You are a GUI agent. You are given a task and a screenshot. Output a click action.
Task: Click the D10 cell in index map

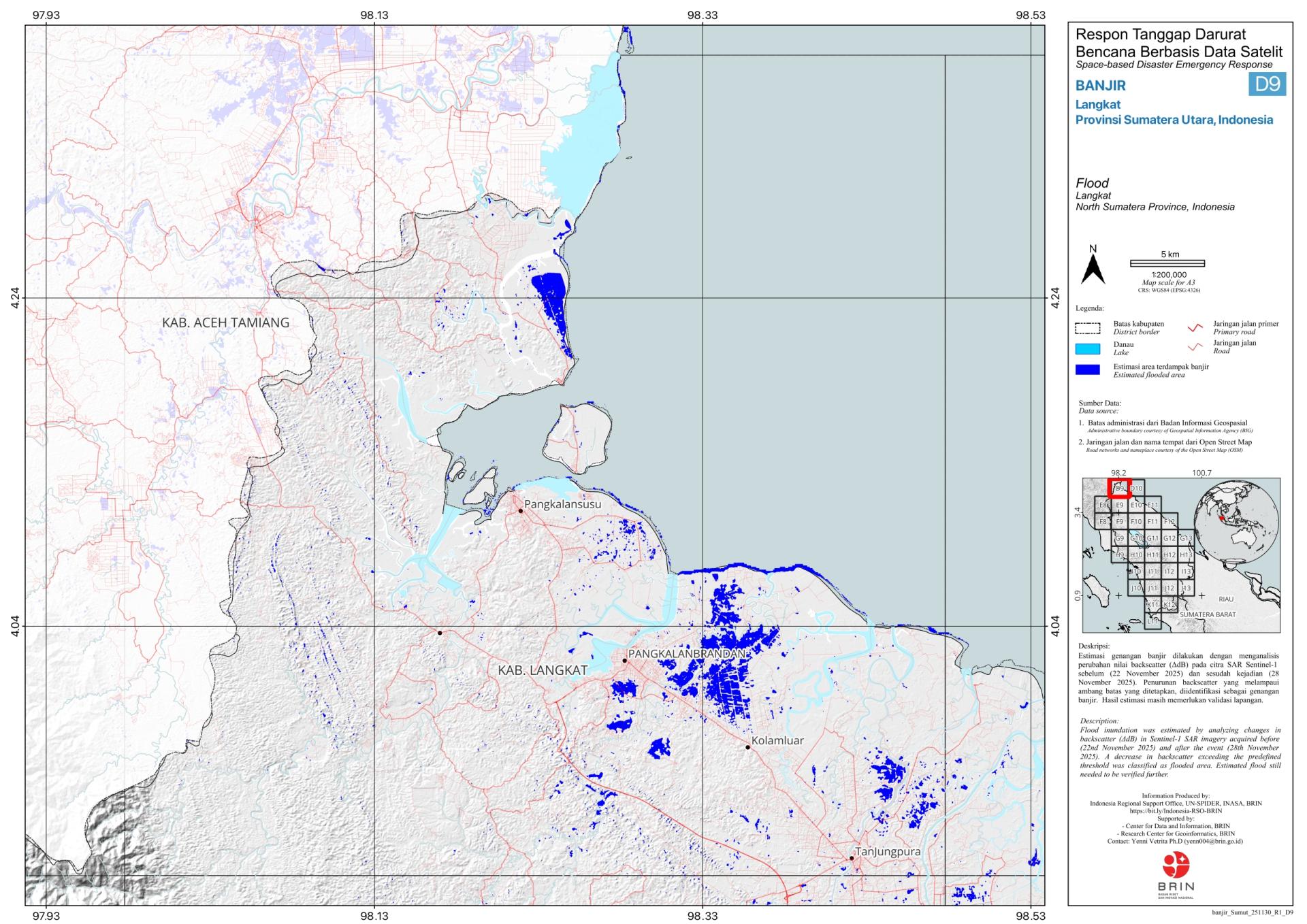coord(1136,489)
